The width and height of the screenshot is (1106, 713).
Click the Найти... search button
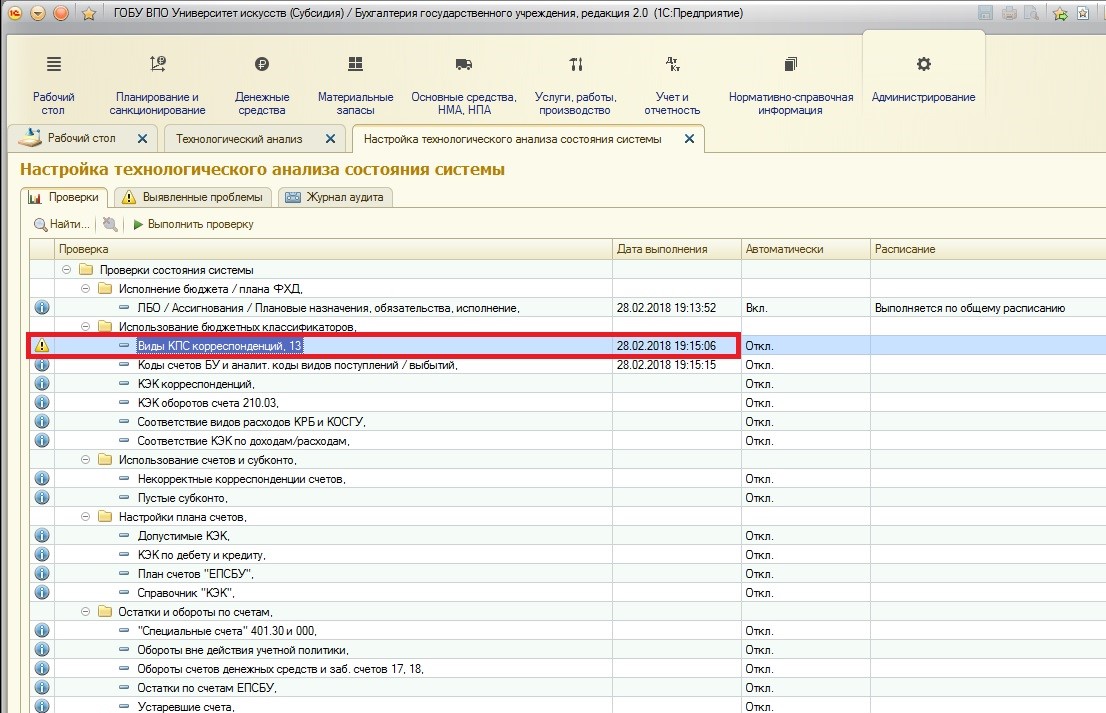(62, 225)
